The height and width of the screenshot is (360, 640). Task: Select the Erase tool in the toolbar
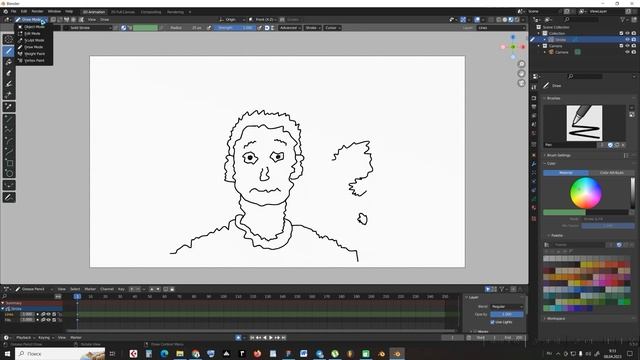9,73
